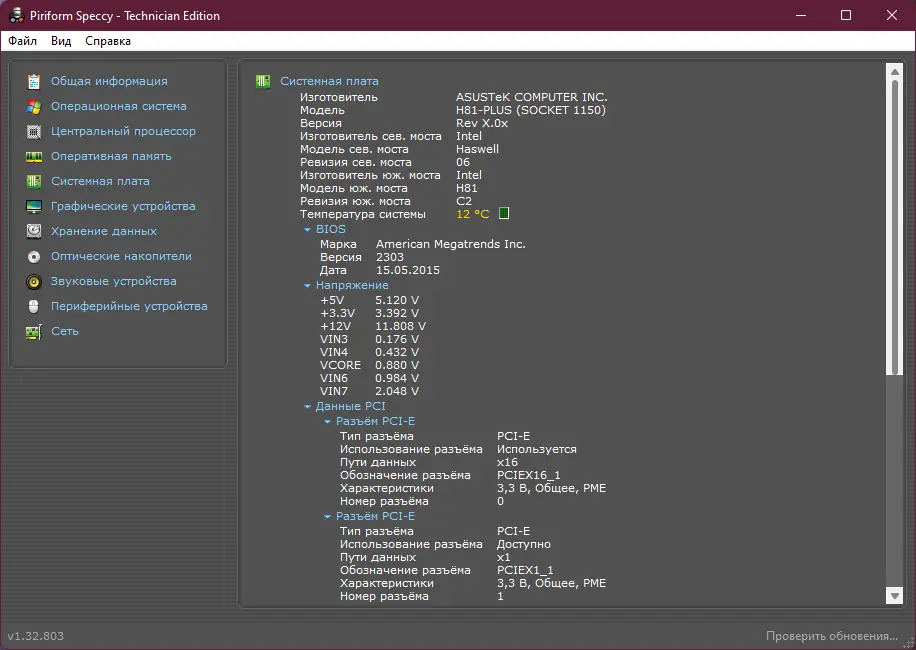
Task: Click the Звуковые устройства speaker icon
Action: (34, 281)
